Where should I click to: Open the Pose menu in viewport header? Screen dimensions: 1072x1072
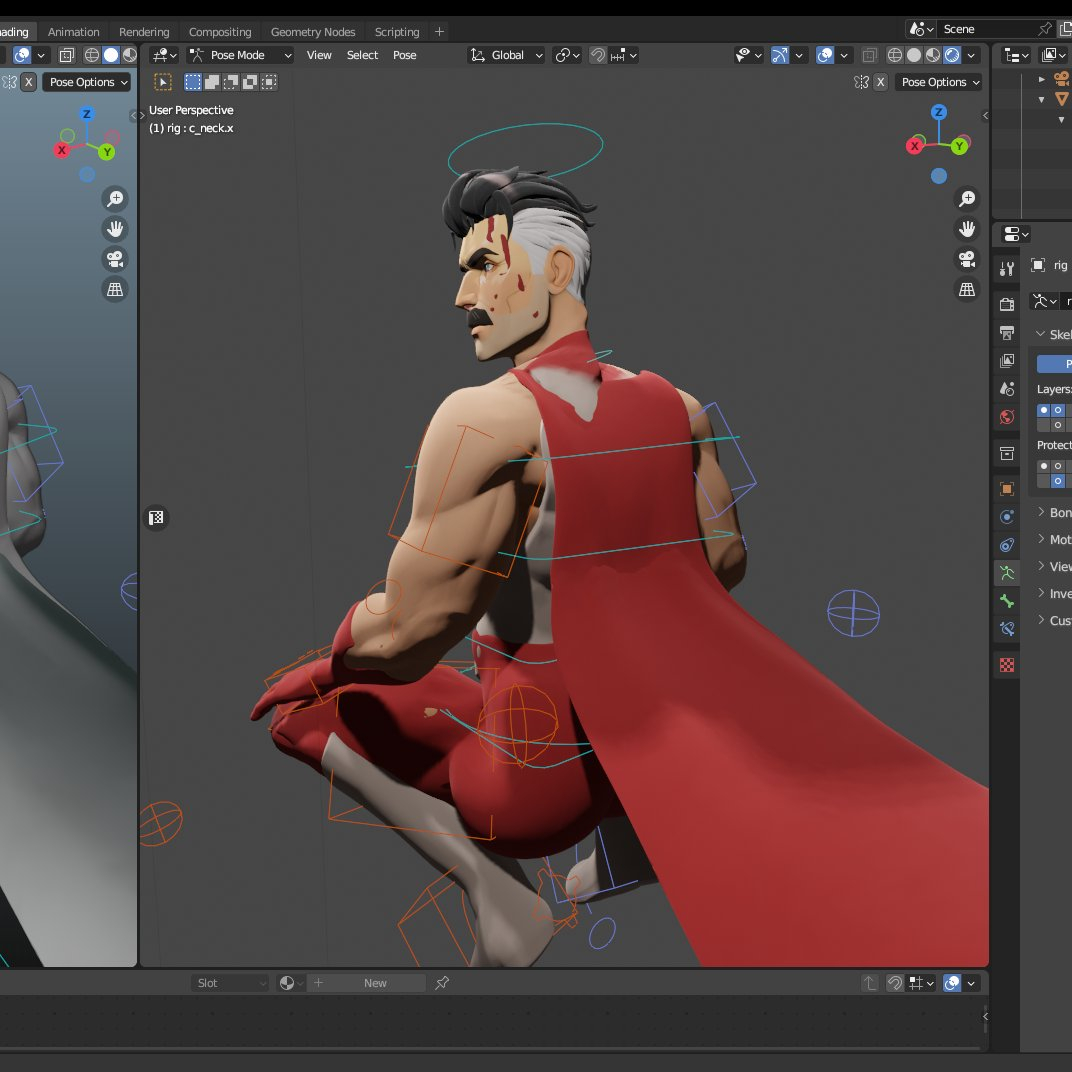pos(405,55)
